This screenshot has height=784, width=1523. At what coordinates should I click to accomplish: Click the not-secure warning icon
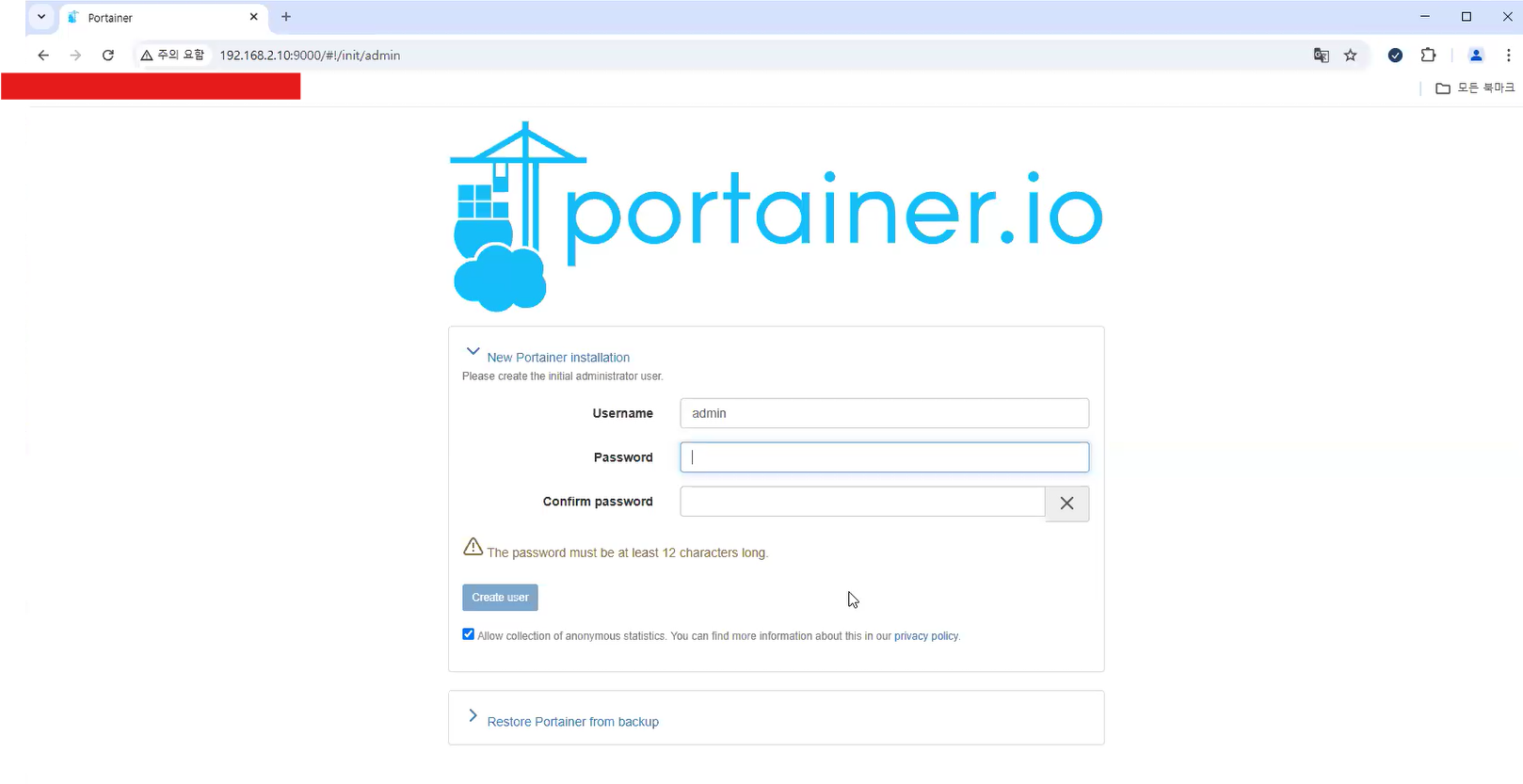tap(147, 56)
